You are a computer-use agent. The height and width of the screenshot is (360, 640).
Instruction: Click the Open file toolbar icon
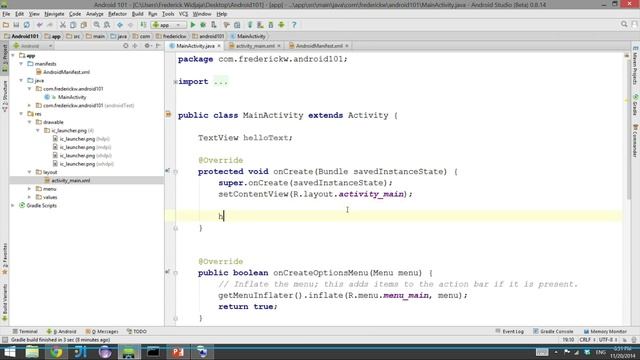(6, 25)
